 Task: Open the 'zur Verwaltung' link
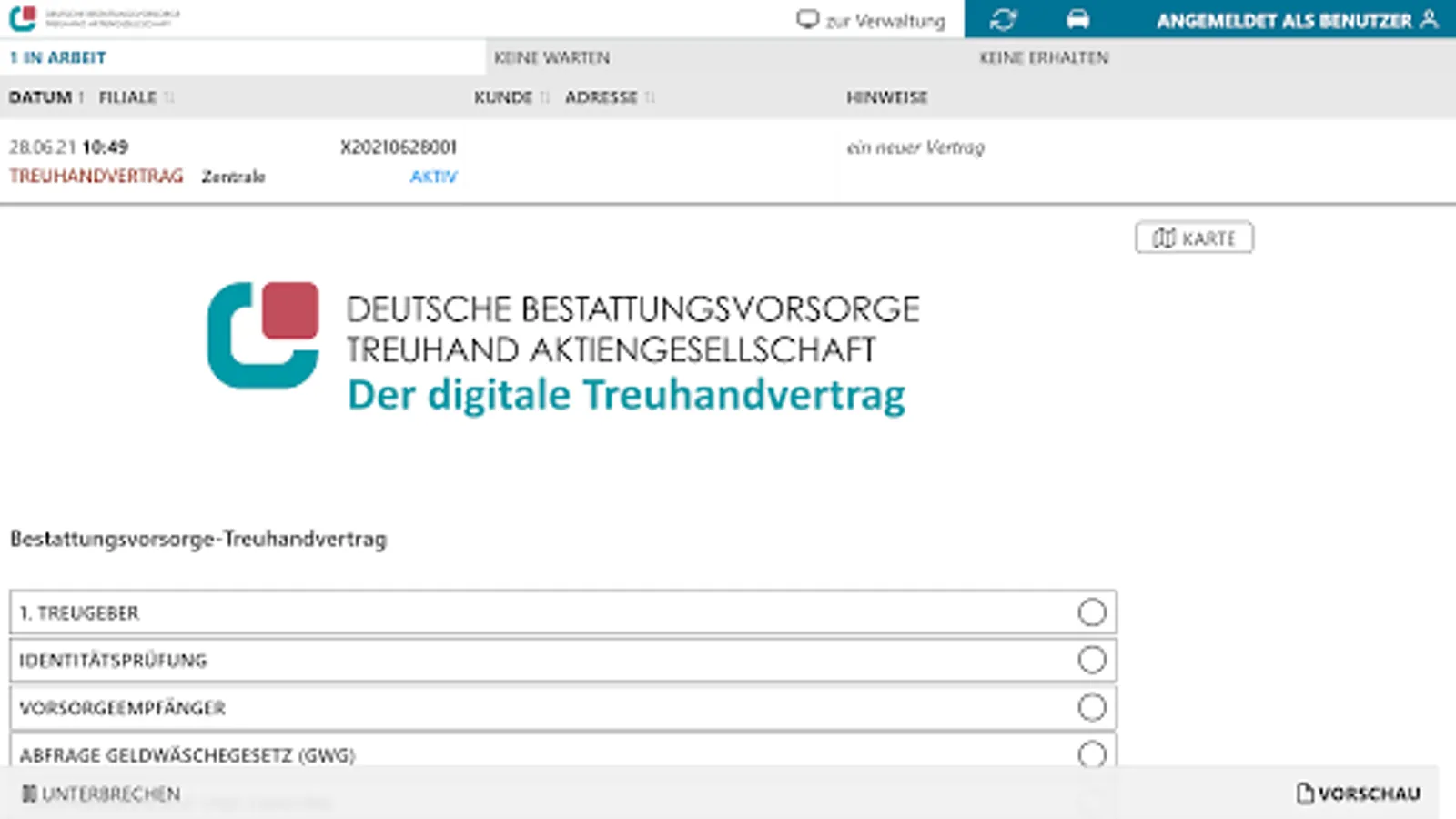(871, 20)
